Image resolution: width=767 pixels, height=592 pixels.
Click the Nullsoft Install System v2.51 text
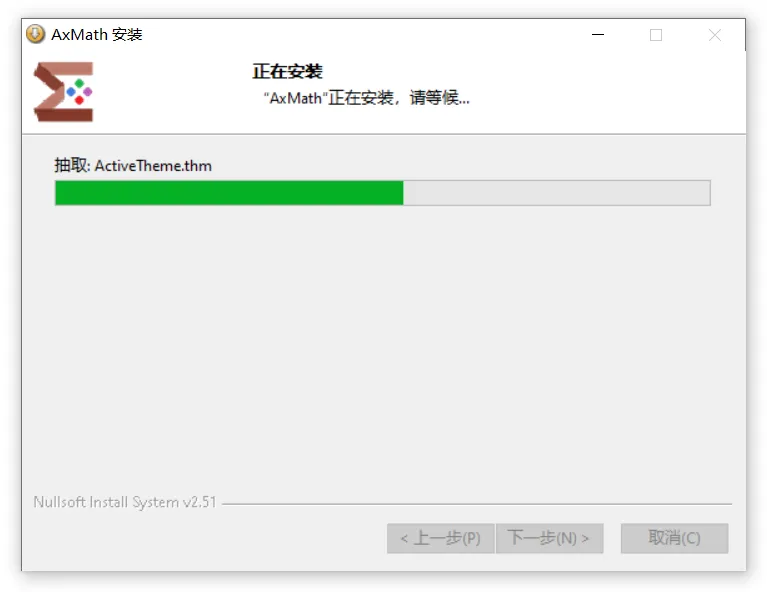[125, 502]
